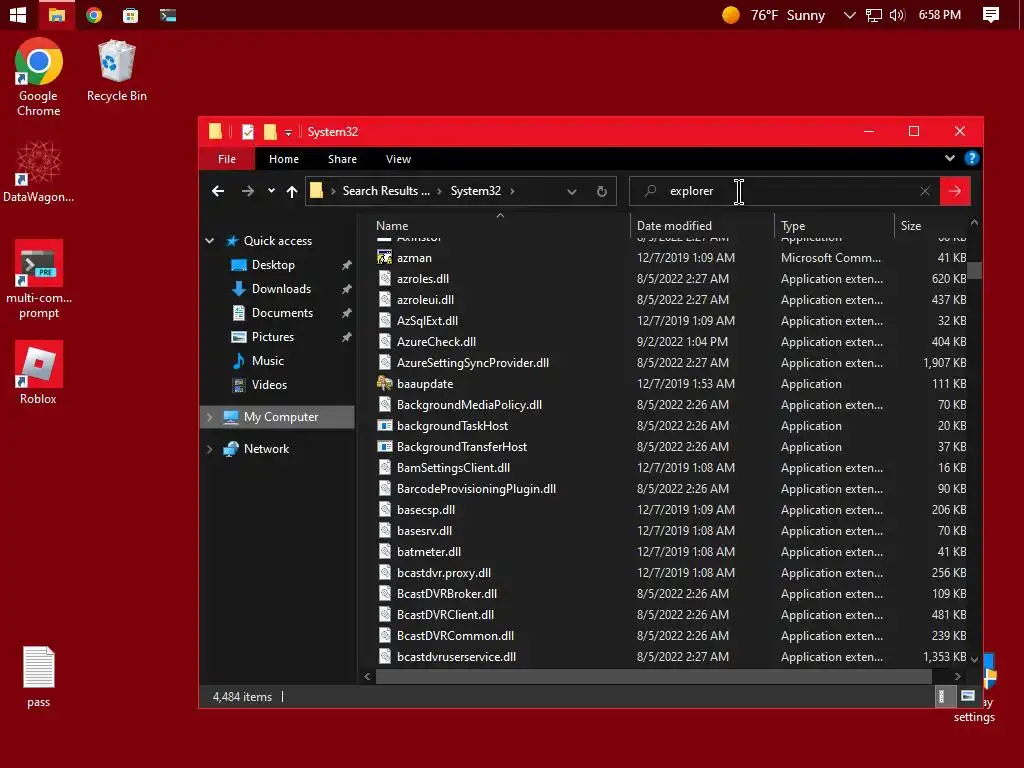The height and width of the screenshot is (768, 1024).
Task: Go back with the back arrow
Action: (218, 191)
